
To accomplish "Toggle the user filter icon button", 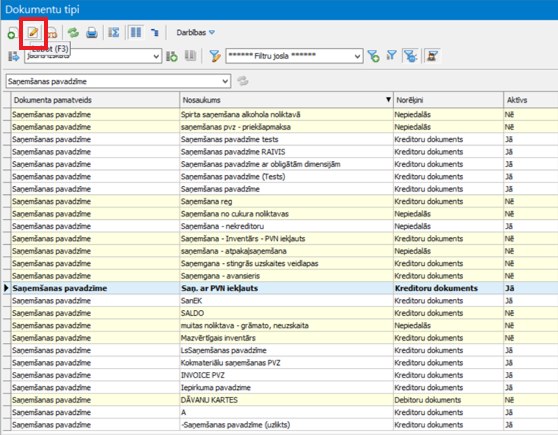I will click(x=432, y=56).
